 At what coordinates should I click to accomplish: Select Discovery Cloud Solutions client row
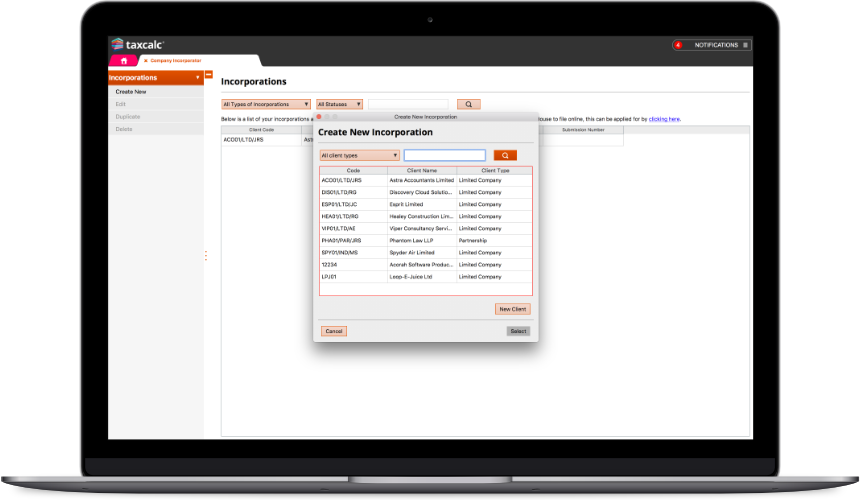point(426,192)
